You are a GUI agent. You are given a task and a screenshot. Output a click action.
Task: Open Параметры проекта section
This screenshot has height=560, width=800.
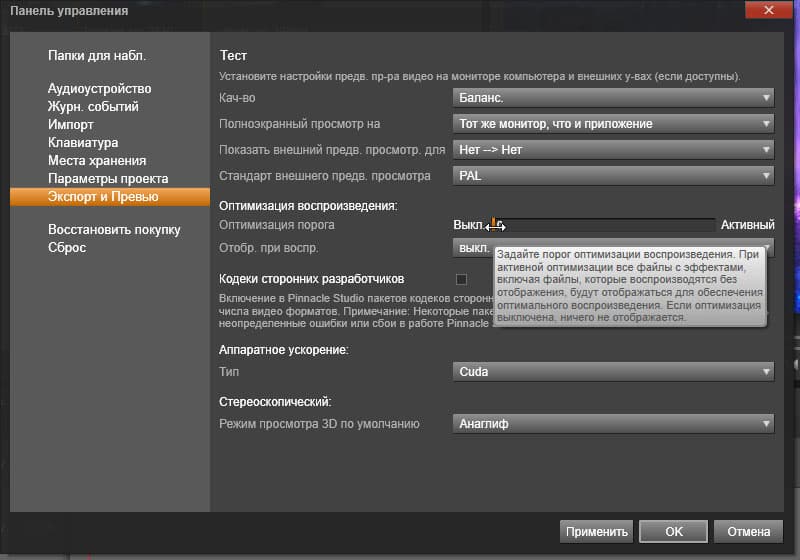click(x=108, y=179)
